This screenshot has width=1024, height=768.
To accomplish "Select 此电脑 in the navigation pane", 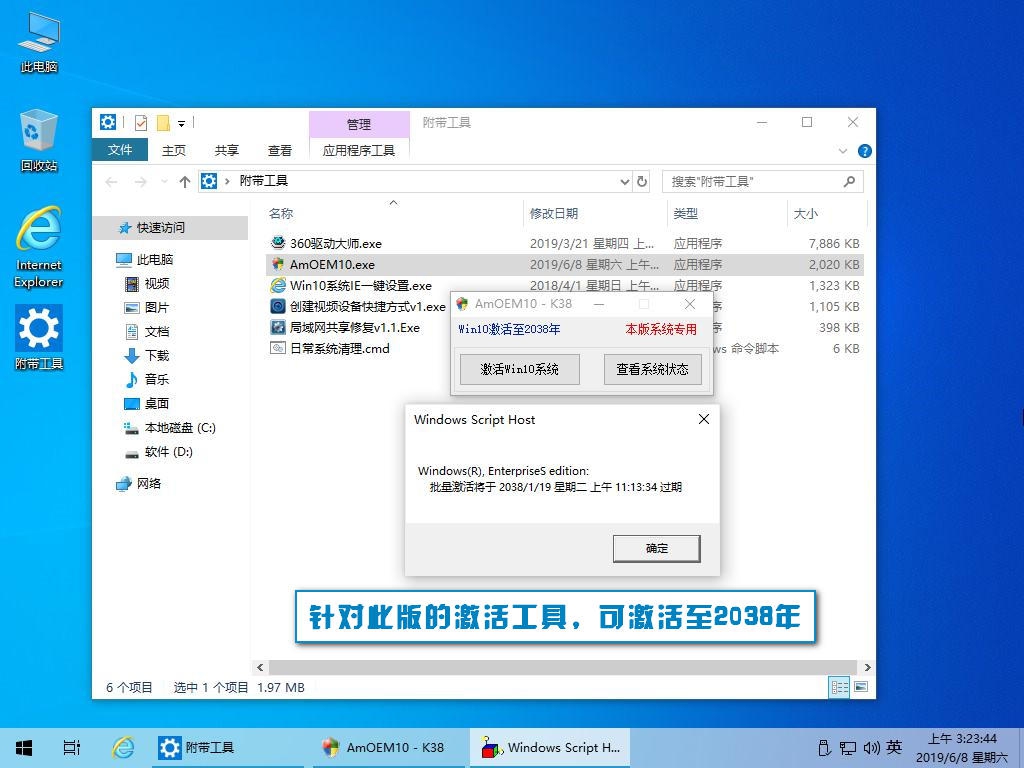I will click(x=155, y=259).
